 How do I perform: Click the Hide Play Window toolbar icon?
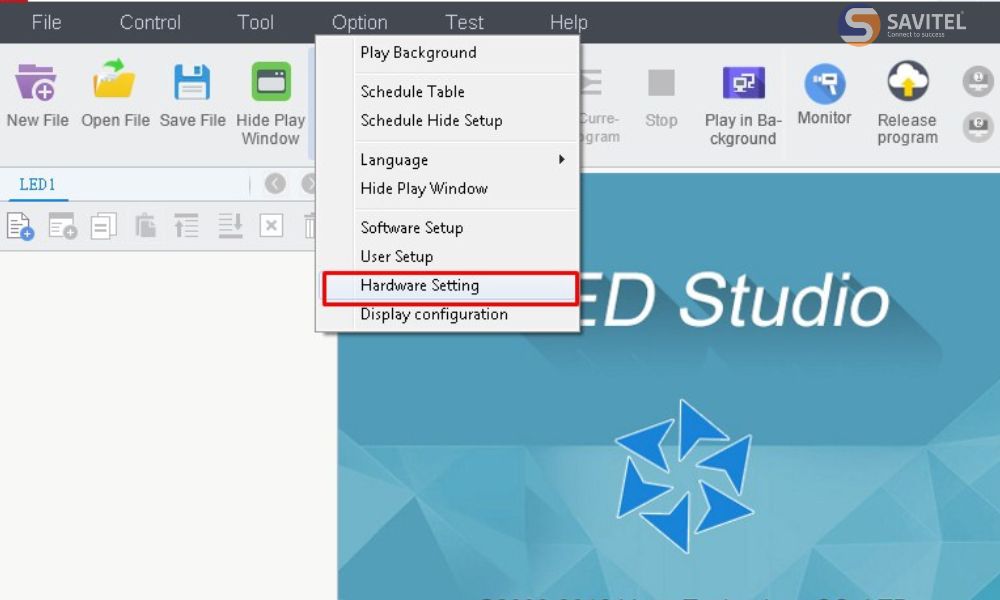[271, 82]
